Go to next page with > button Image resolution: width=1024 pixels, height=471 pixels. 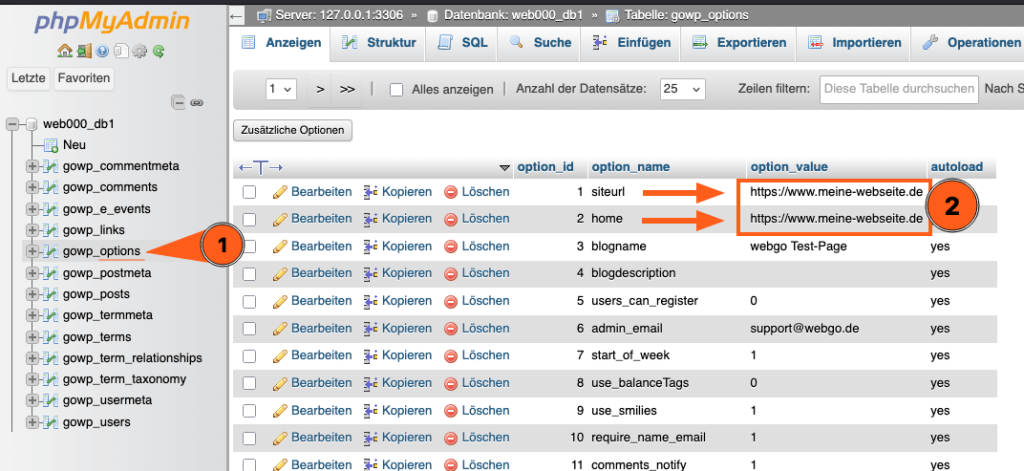pyautogui.click(x=320, y=89)
